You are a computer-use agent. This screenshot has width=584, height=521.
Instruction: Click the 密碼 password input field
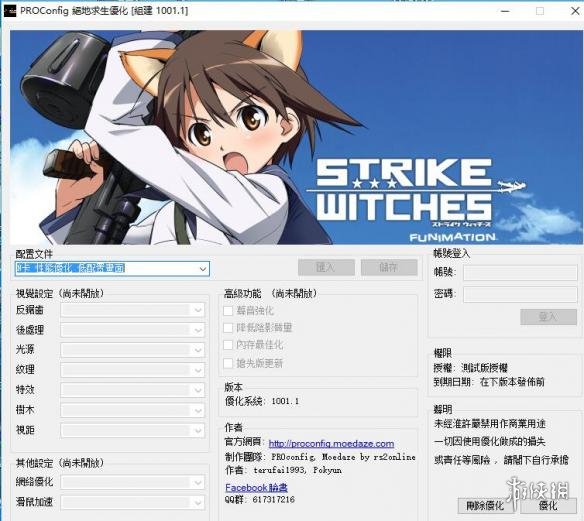click(520, 294)
